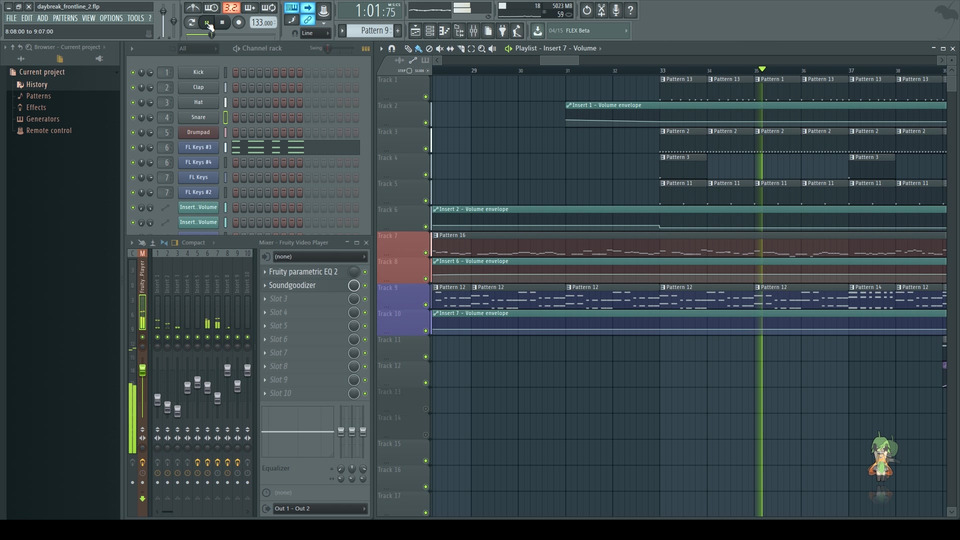Click the metronome icon
960x540 pixels.
coord(193,8)
